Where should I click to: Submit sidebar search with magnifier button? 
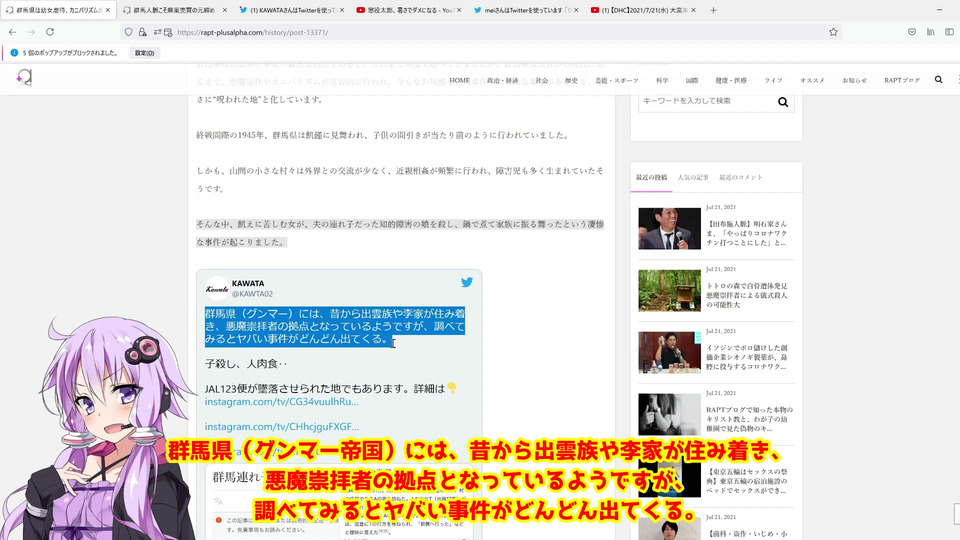pos(783,102)
